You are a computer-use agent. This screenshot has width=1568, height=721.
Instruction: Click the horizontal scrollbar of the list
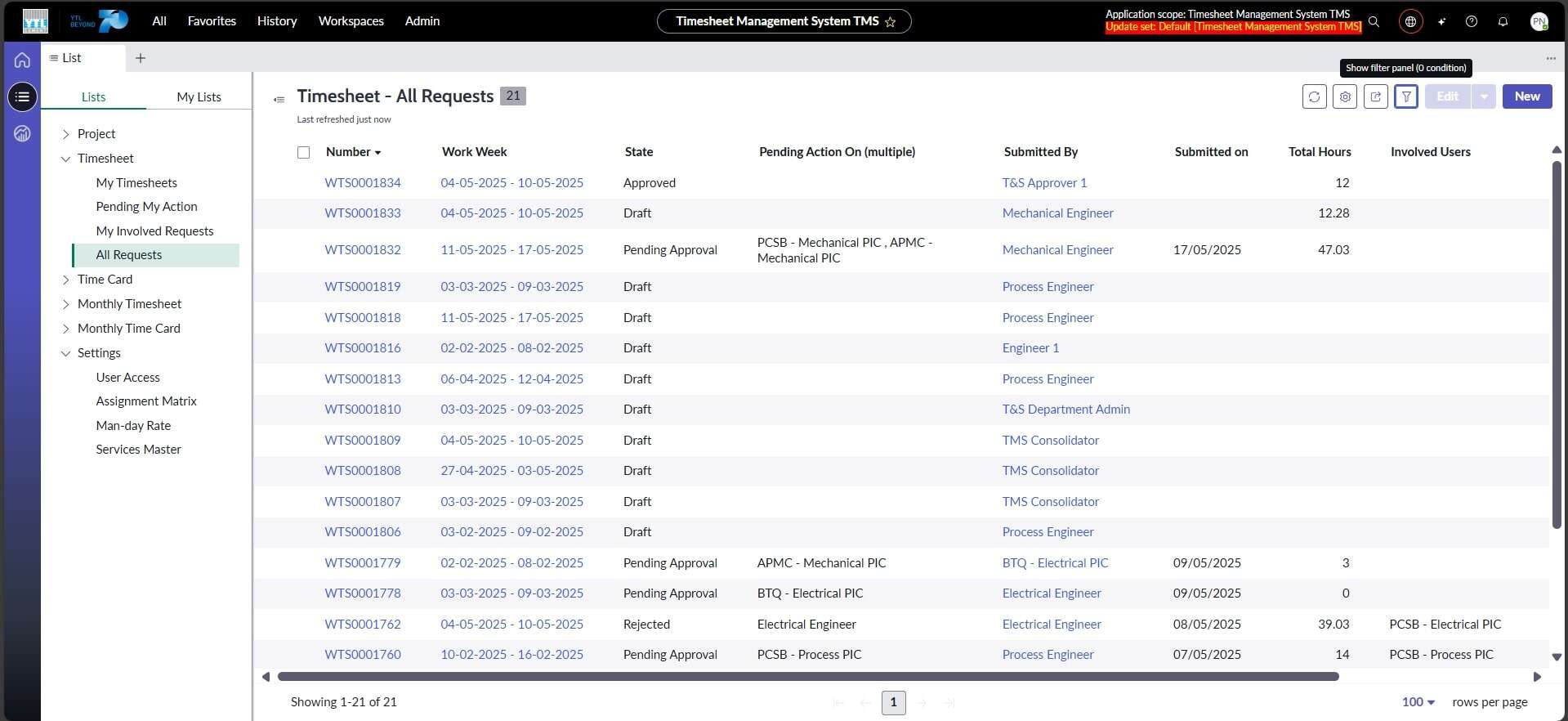807,677
